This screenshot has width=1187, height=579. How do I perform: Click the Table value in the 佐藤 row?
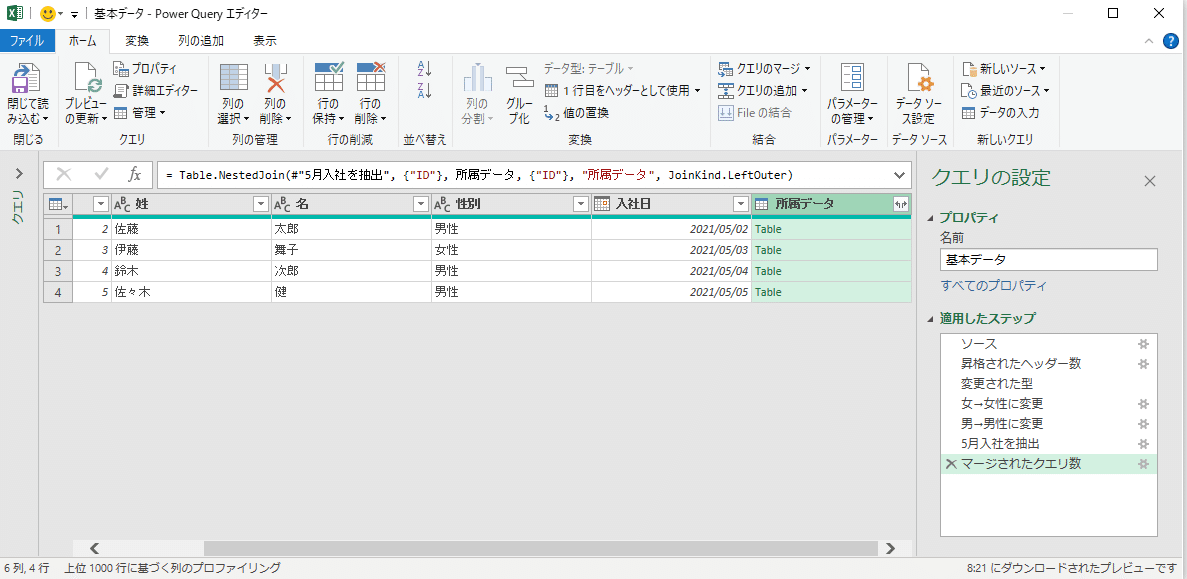tap(768, 229)
